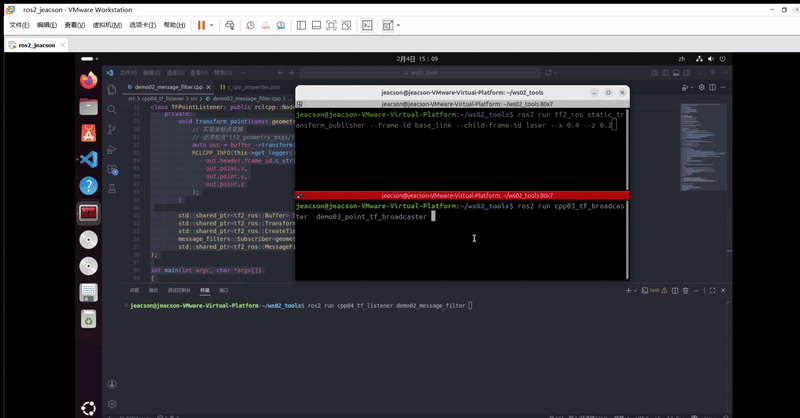Open dropdown next to stretch guest icon

pos(398,25)
